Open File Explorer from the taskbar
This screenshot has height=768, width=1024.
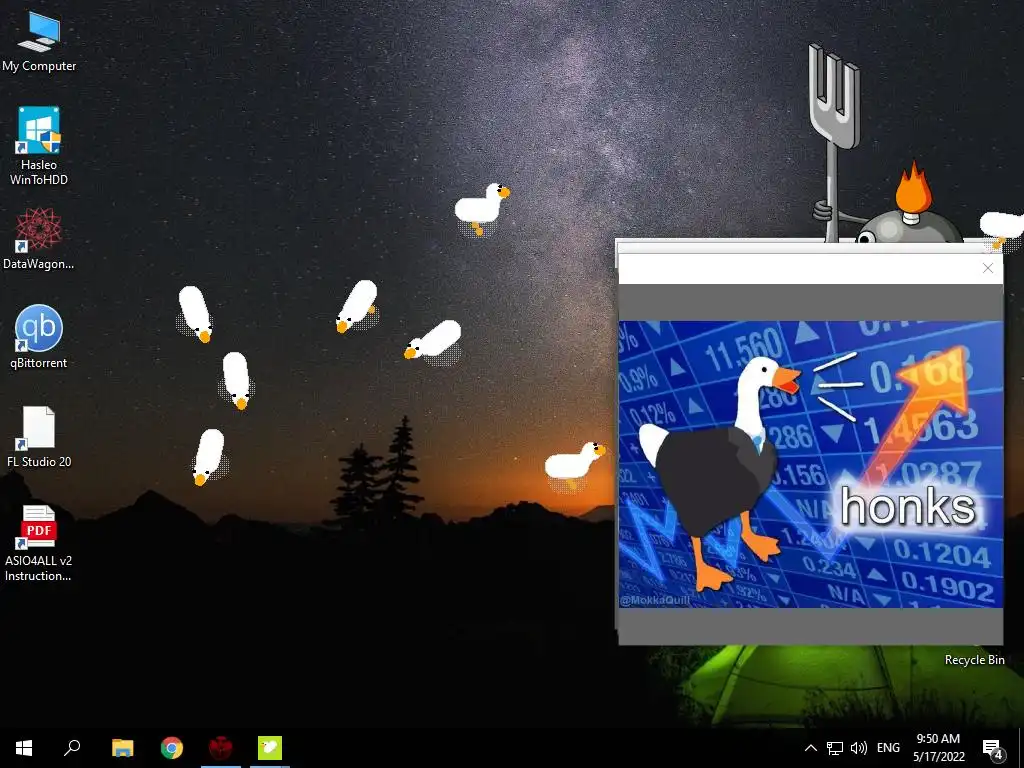pyautogui.click(x=122, y=748)
